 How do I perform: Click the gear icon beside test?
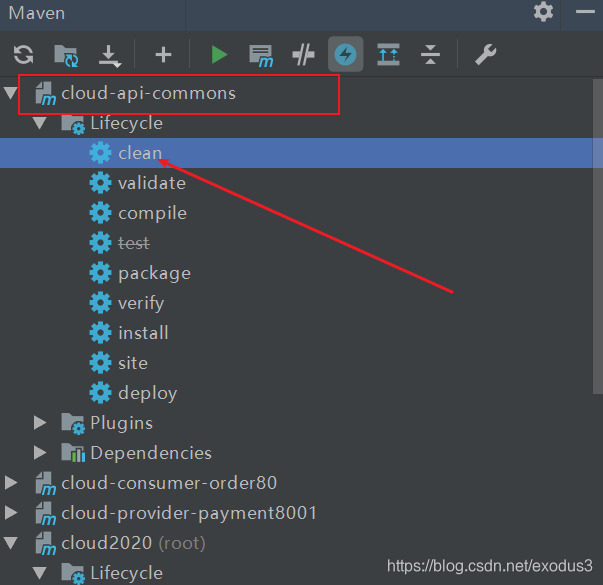[x=100, y=243]
